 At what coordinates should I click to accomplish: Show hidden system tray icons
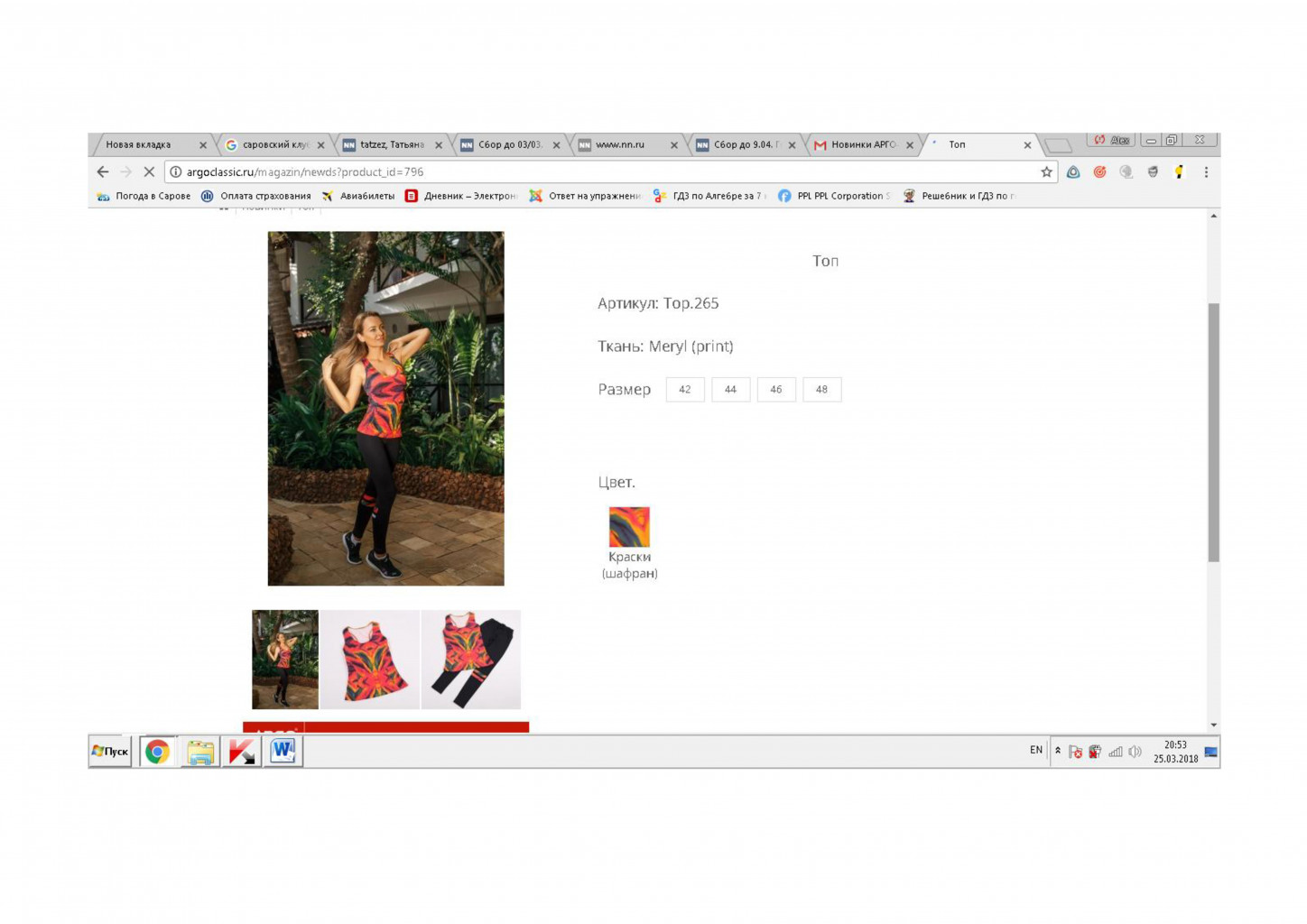pyautogui.click(x=1058, y=751)
